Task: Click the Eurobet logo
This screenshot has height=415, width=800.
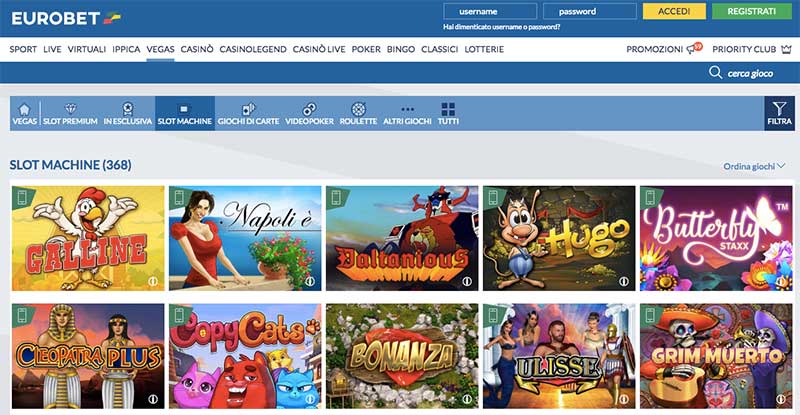Action: pos(66,18)
